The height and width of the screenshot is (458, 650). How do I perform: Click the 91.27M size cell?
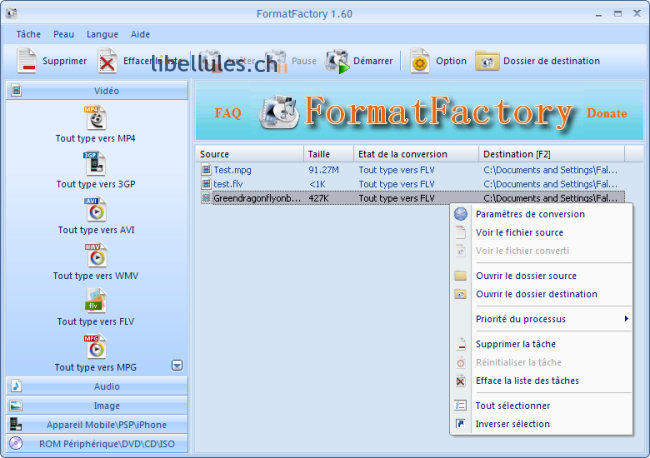point(324,170)
